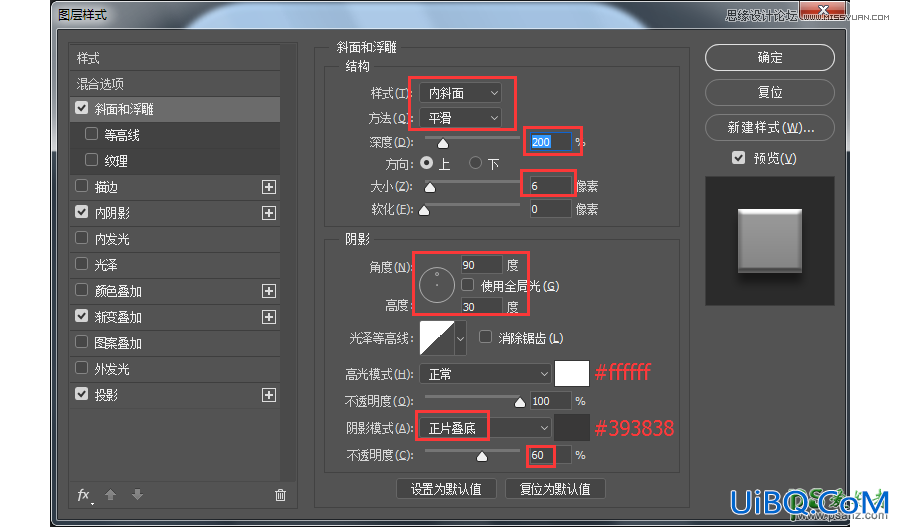Select the 投影 effect row label
Screen dimensions: 900x527
click(x=106, y=395)
